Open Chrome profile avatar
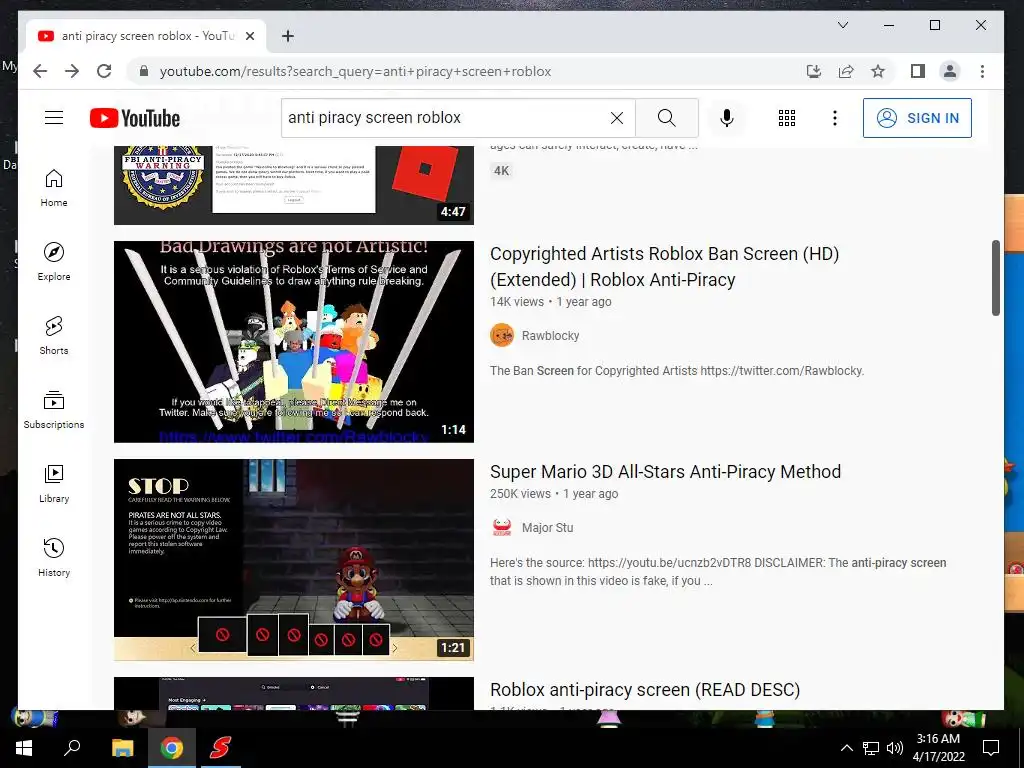 point(950,71)
